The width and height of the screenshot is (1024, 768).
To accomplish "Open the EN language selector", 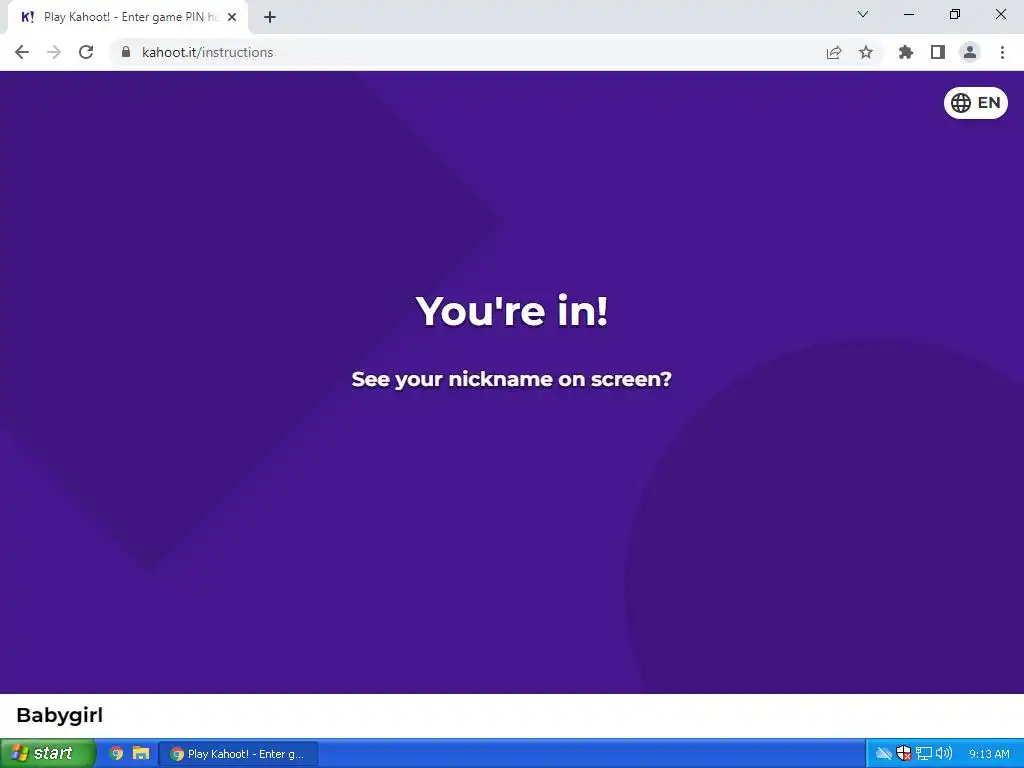I will point(976,103).
